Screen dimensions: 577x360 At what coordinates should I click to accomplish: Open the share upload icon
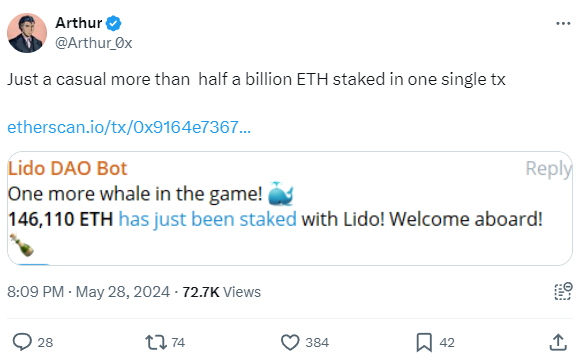[x=558, y=342]
